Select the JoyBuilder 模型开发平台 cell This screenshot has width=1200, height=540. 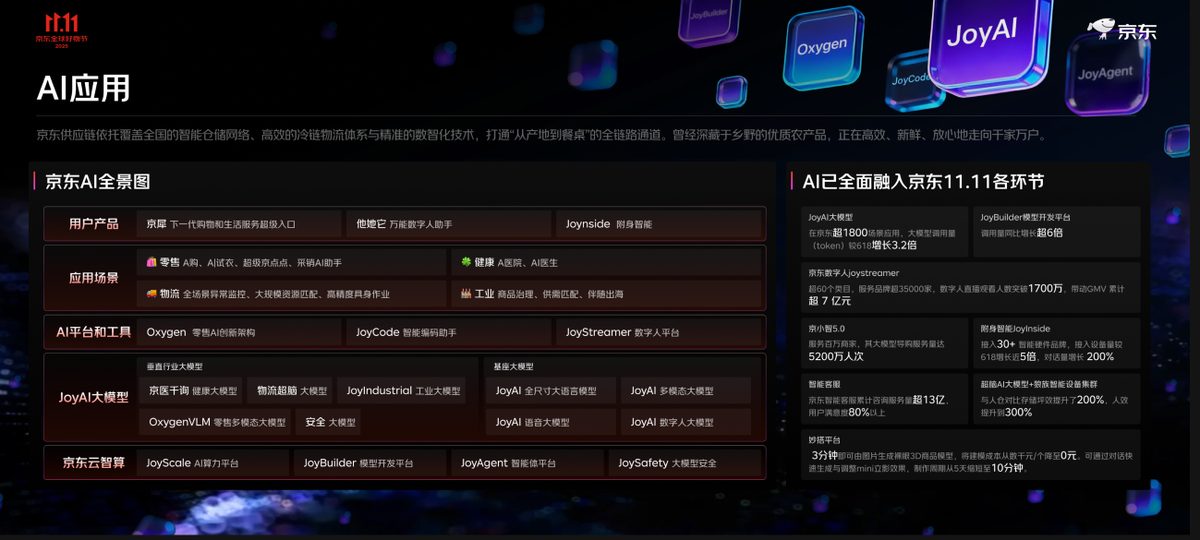coord(370,463)
